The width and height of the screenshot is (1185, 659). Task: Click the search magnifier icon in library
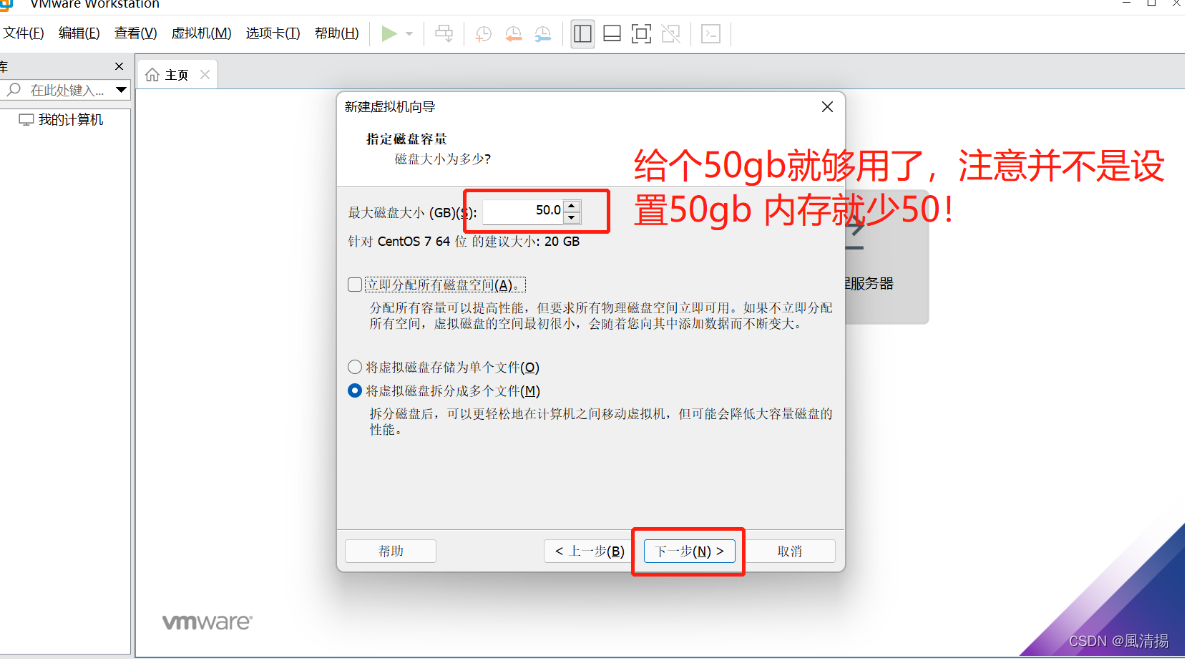[14, 90]
